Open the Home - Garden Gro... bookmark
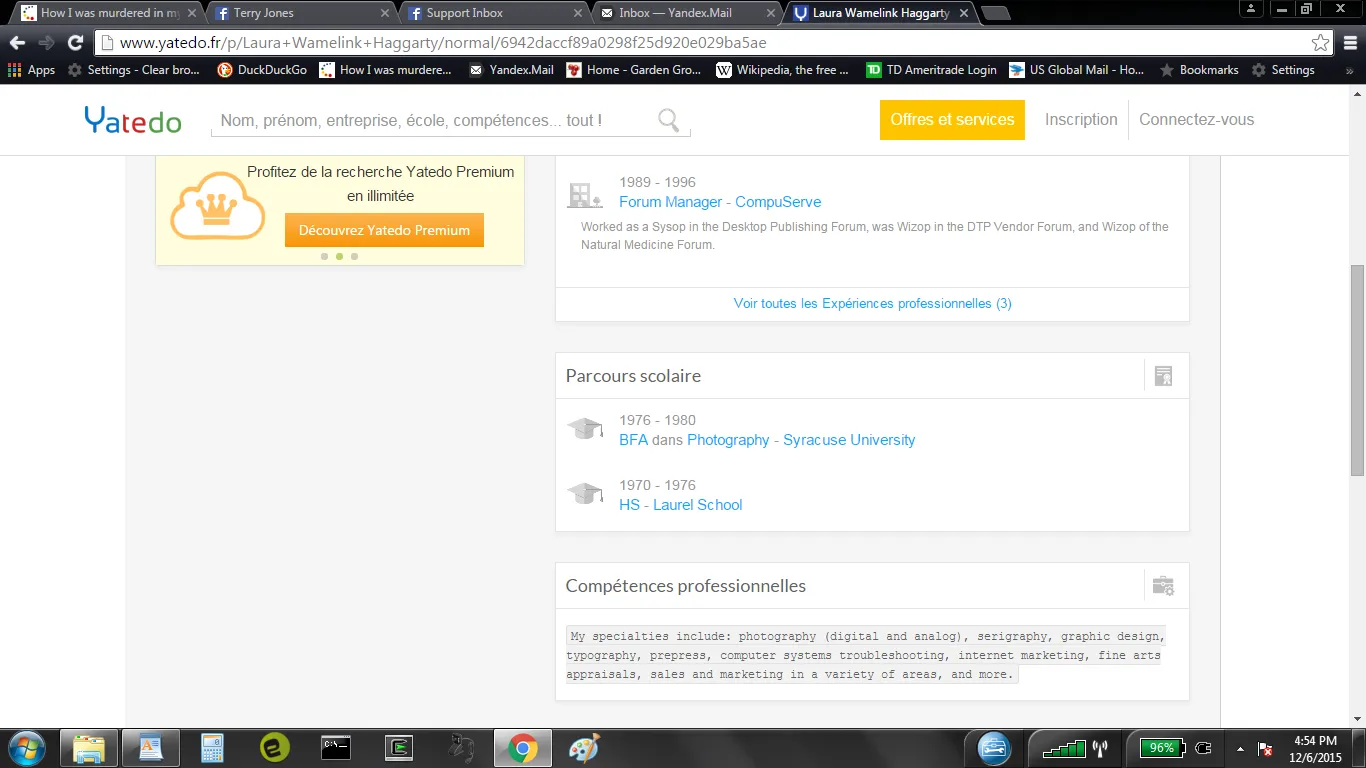 tap(634, 70)
